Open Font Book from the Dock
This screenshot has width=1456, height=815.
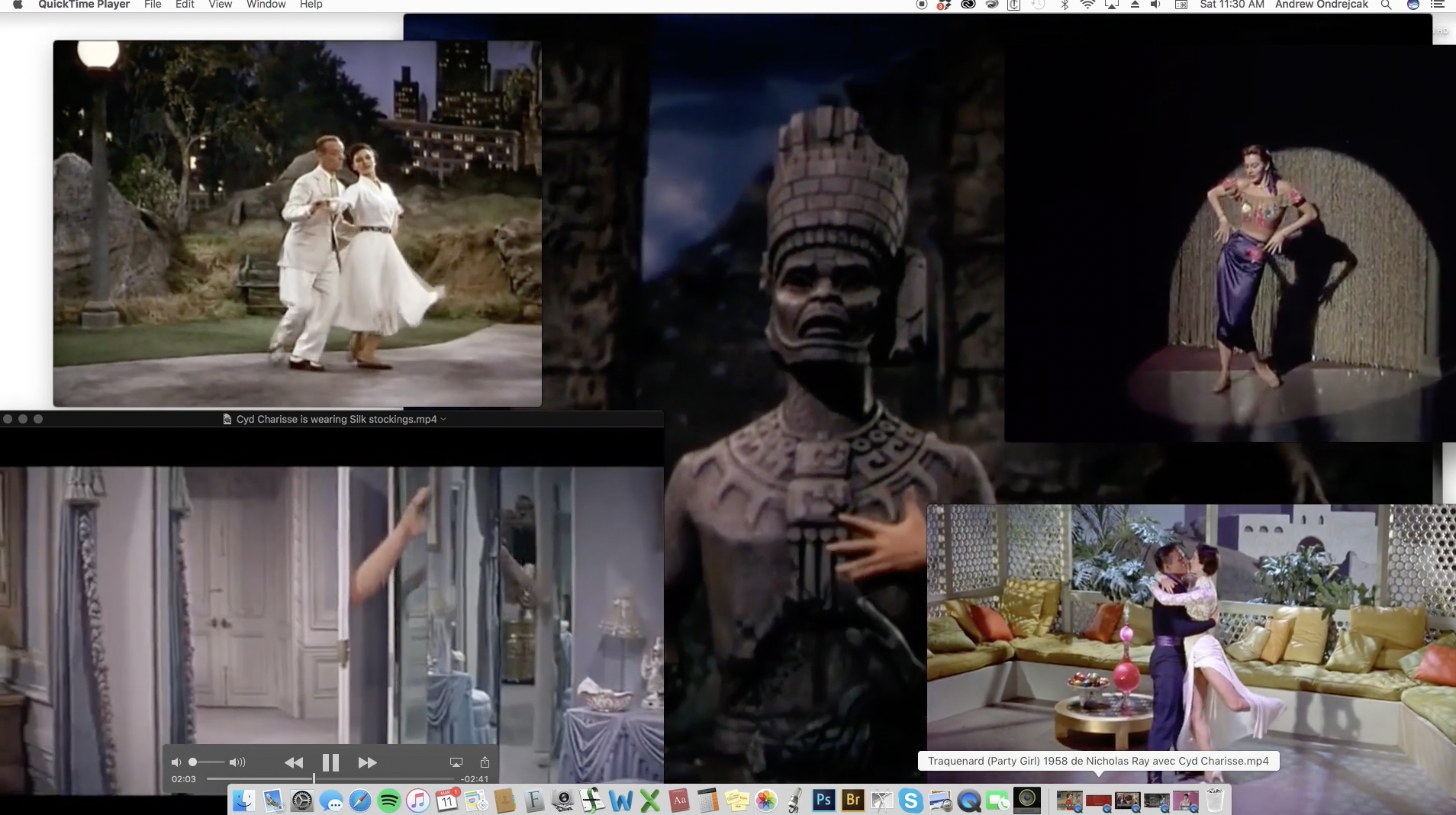tap(534, 801)
